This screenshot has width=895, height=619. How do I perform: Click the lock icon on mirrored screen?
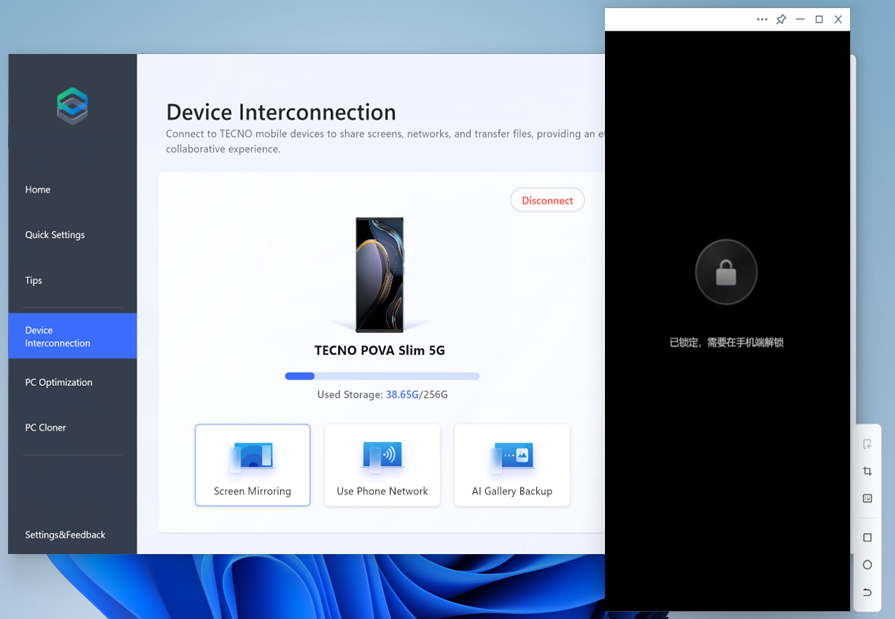pyautogui.click(x=726, y=272)
